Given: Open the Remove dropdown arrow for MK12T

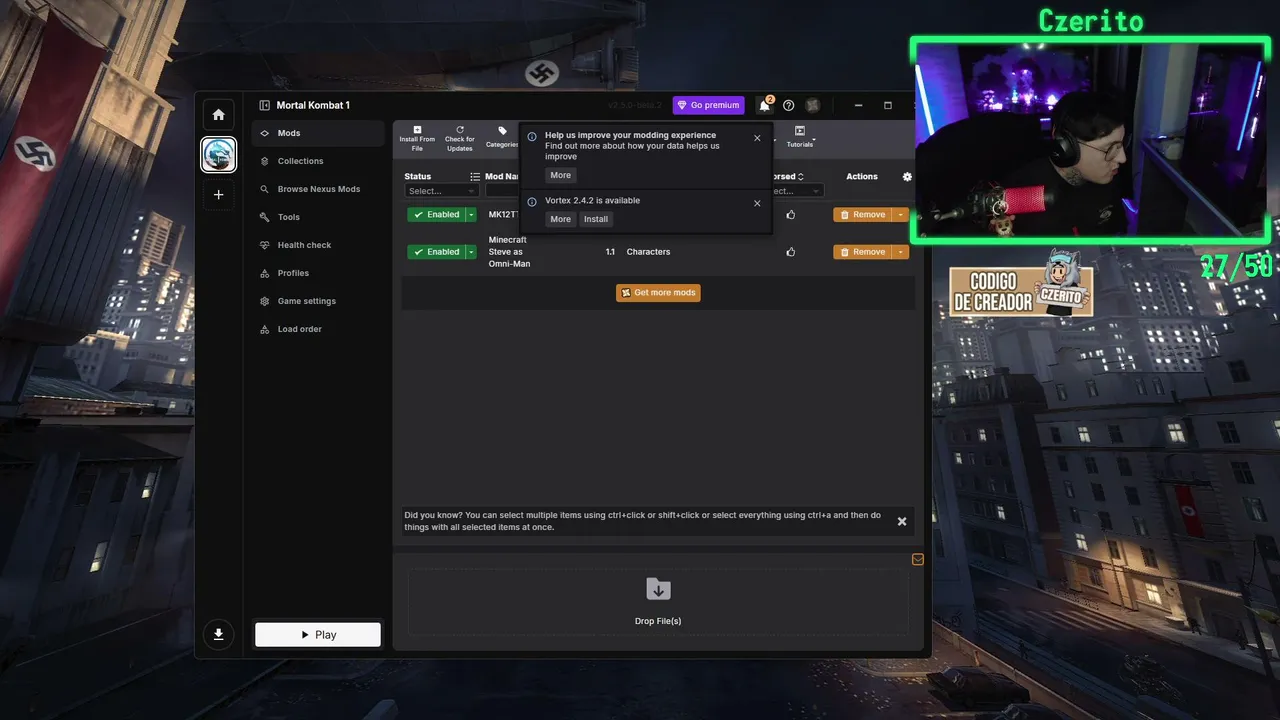Looking at the screenshot, I should (901, 215).
